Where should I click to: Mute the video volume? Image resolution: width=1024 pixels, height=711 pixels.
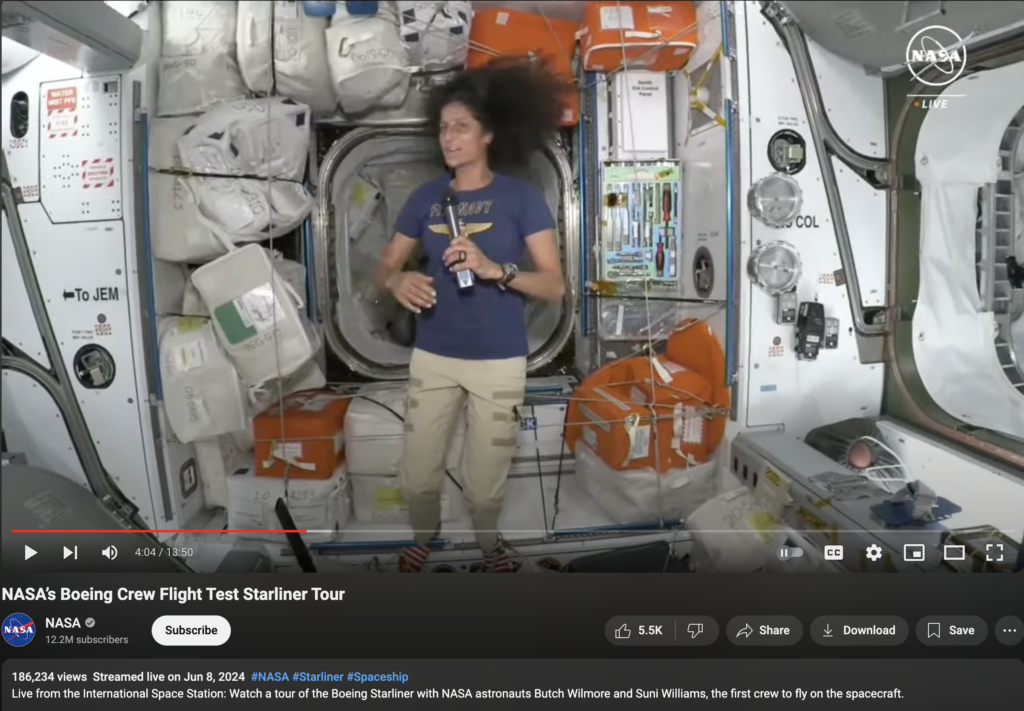[109, 552]
